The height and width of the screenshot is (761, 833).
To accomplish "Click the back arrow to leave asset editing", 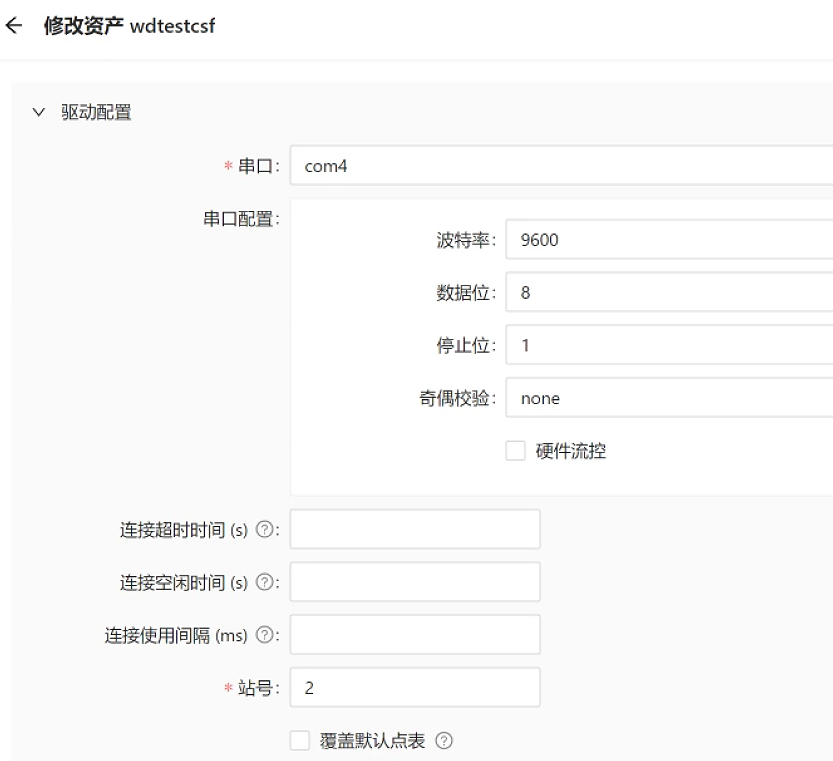I will click(x=15, y=27).
